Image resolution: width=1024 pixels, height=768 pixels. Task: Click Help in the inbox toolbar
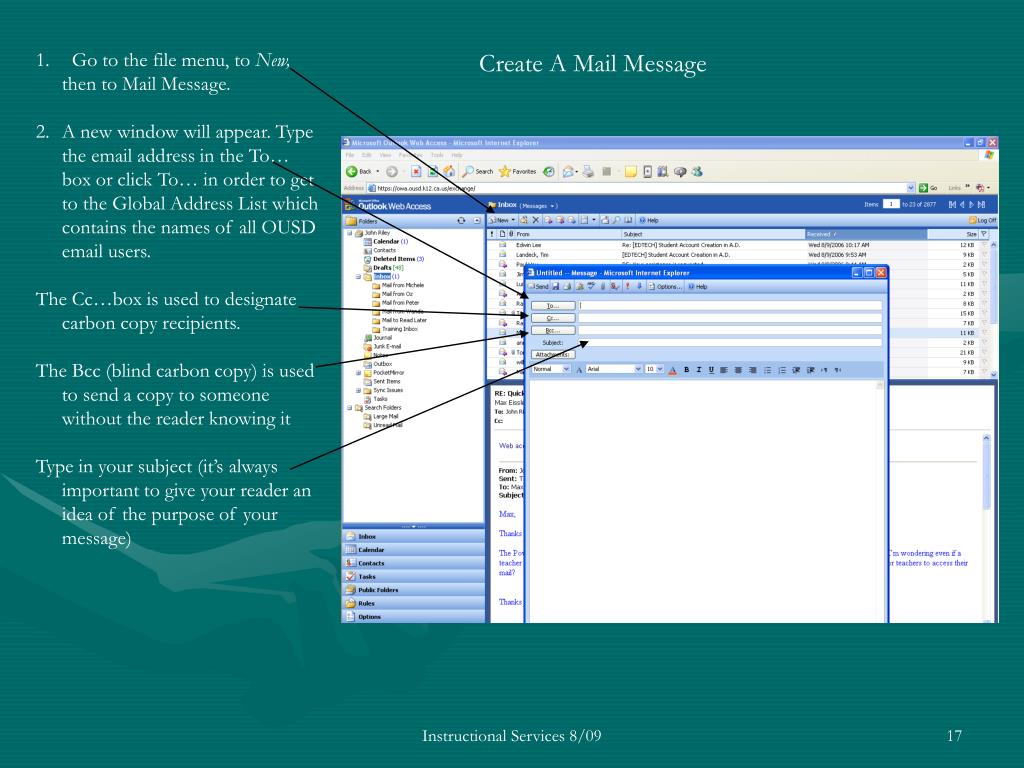pyautogui.click(x=649, y=220)
